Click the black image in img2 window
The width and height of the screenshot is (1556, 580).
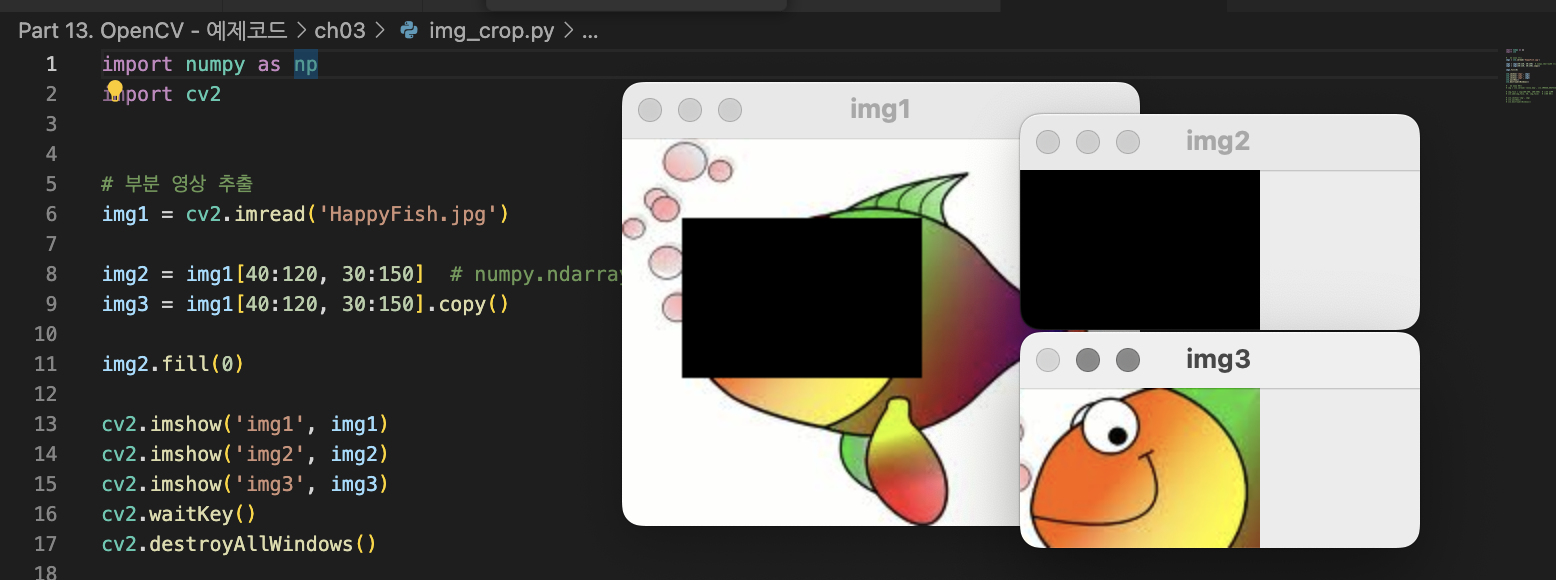point(1140,250)
